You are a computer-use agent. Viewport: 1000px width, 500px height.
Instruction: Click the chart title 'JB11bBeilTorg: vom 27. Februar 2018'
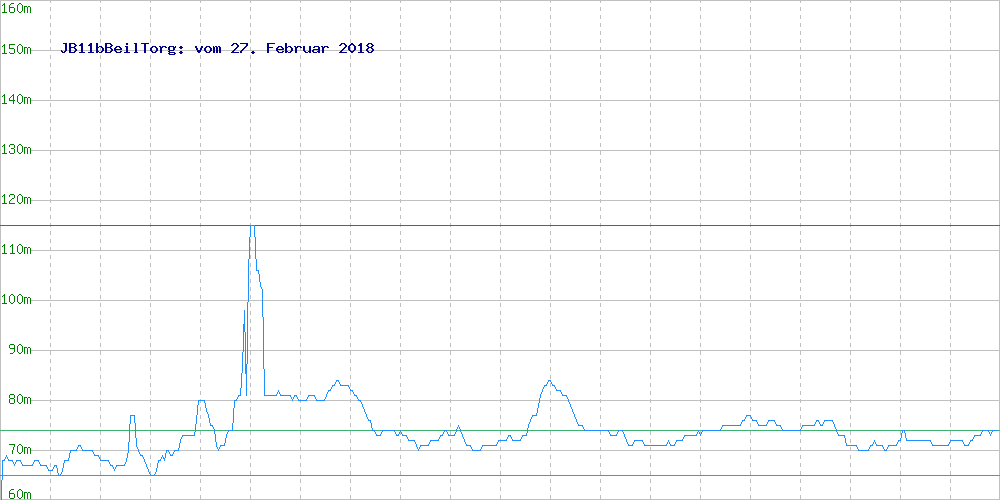(x=217, y=48)
